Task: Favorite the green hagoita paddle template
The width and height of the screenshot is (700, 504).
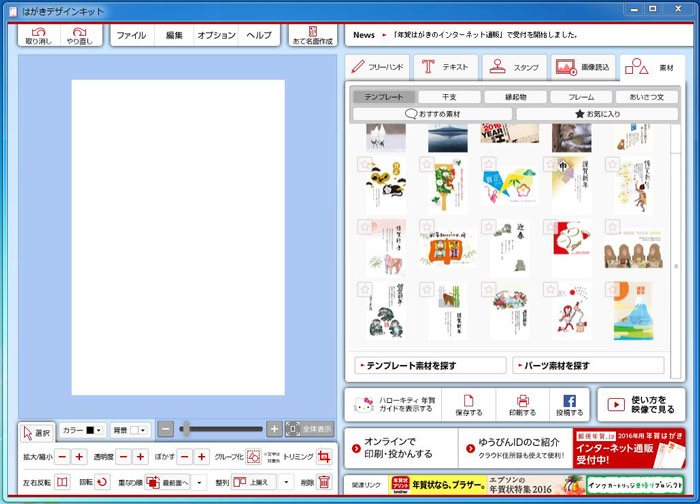Action: [x=427, y=164]
